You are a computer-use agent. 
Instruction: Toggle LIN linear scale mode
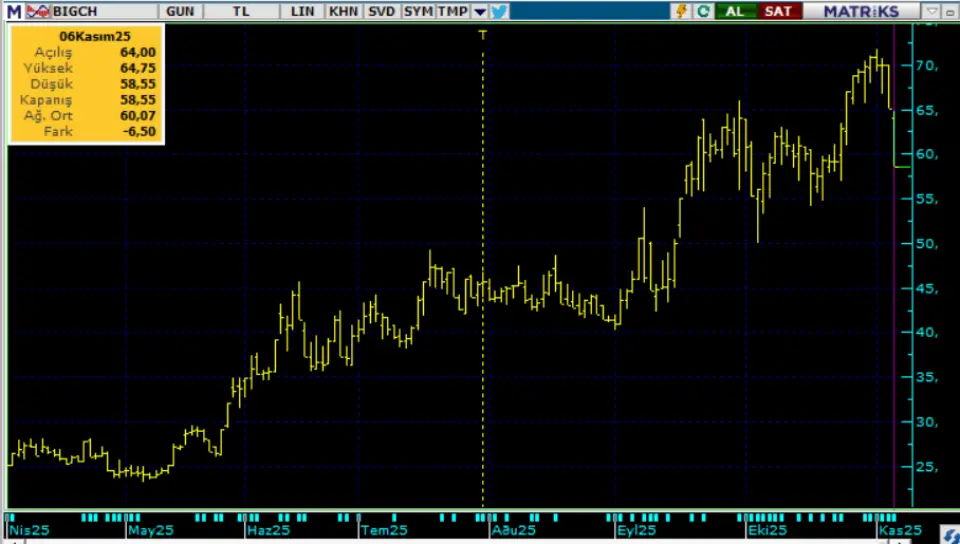click(302, 11)
